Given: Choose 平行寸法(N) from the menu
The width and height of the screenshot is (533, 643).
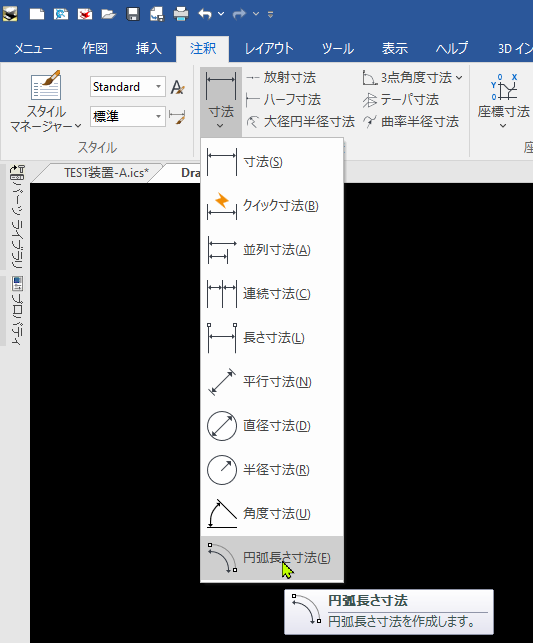Looking at the screenshot, I should point(272,382).
